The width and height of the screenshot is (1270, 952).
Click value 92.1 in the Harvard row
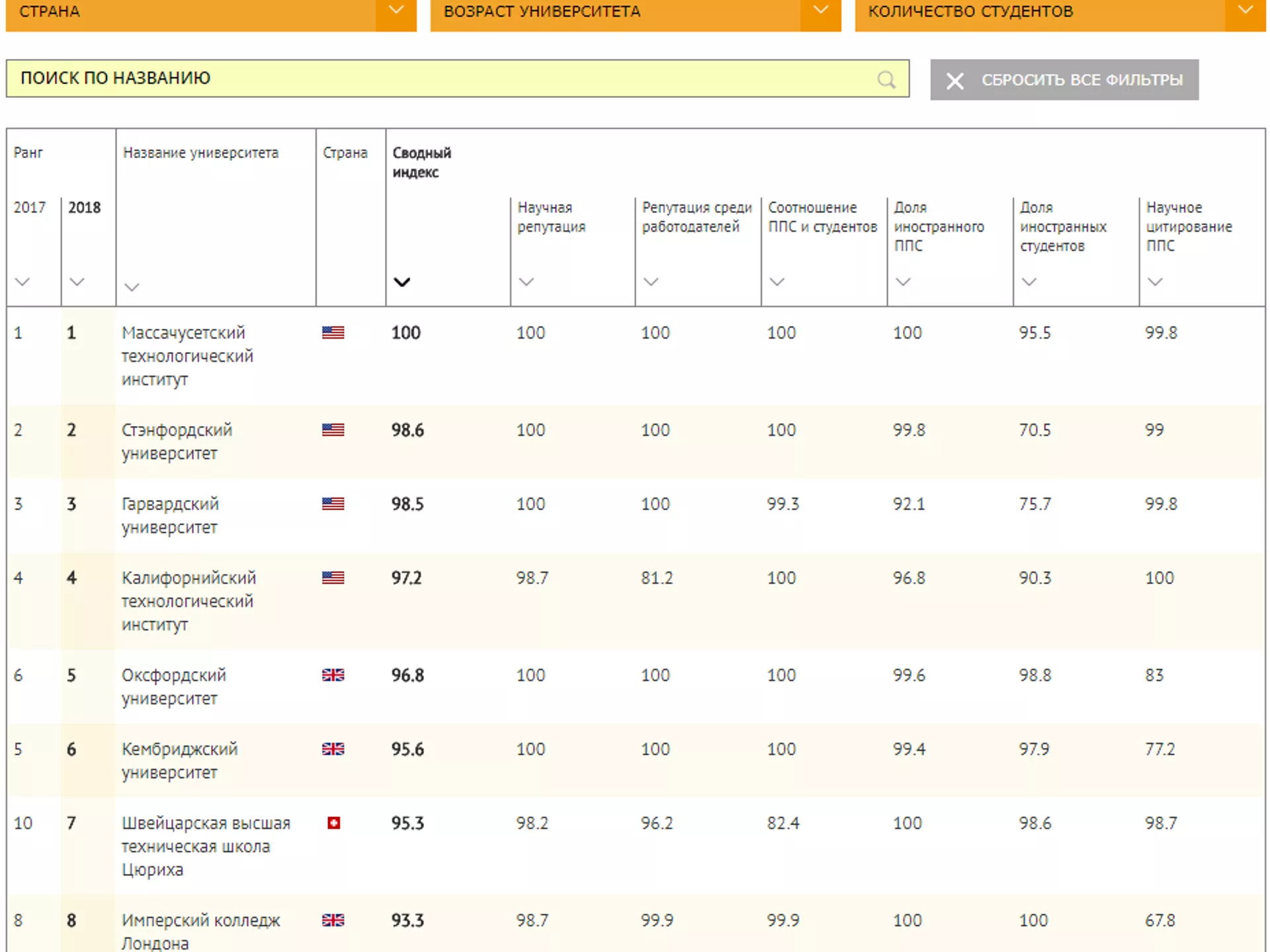click(x=909, y=505)
